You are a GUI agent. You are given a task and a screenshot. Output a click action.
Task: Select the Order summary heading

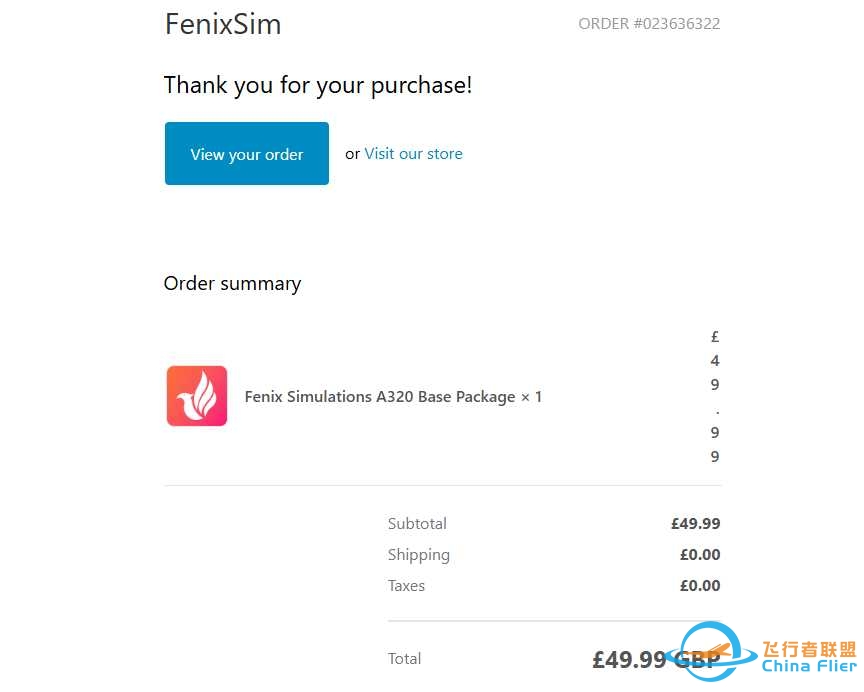click(x=232, y=284)
